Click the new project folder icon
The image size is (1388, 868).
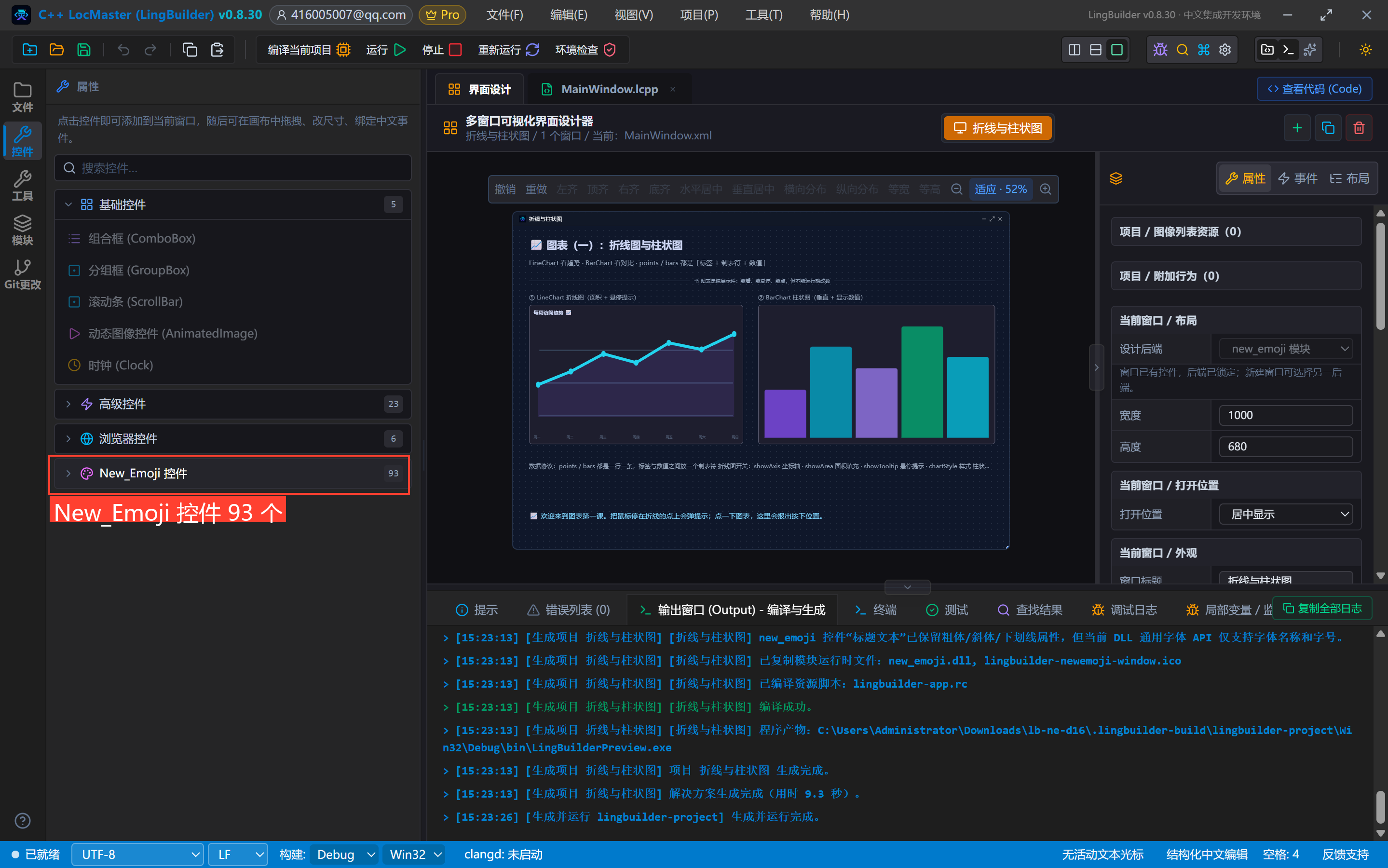pos(30,50)
